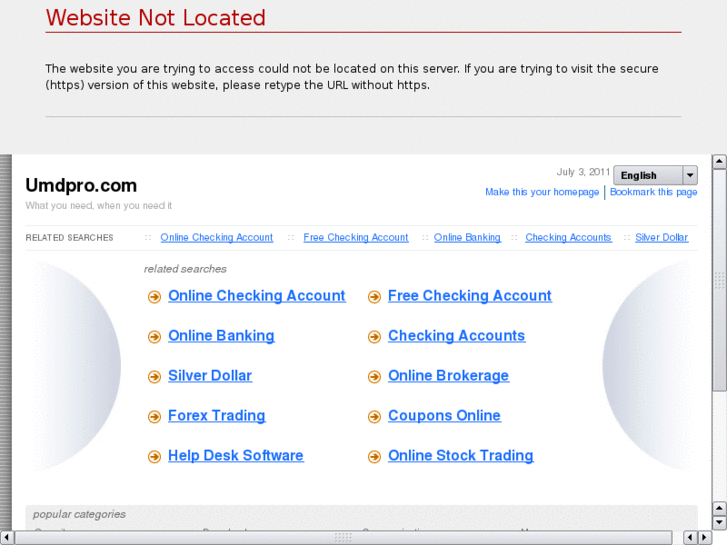Click the horizontal scrollbar thumb
Image resolution: width=727 pixels, height=545 pixels.
[x=343, y=537]
